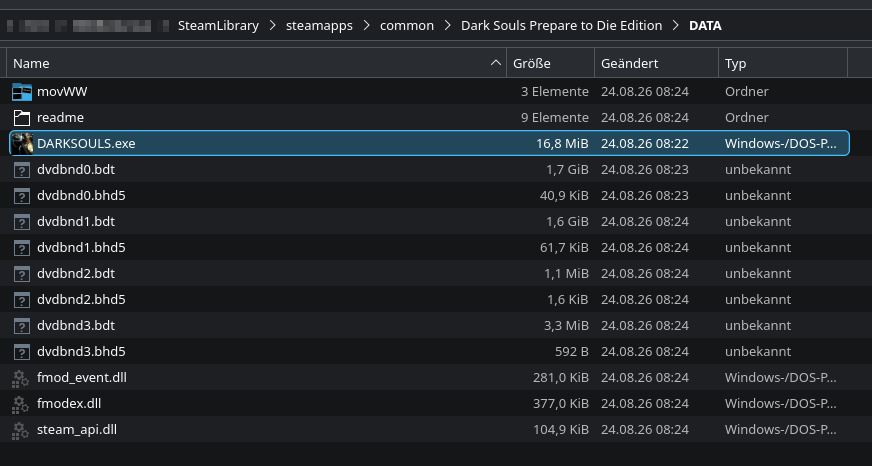Select the fmodex.dll file name
Image resolution: width=872 pixels, height=466 pixels.
pyautogui.click(x=69, y=404)
